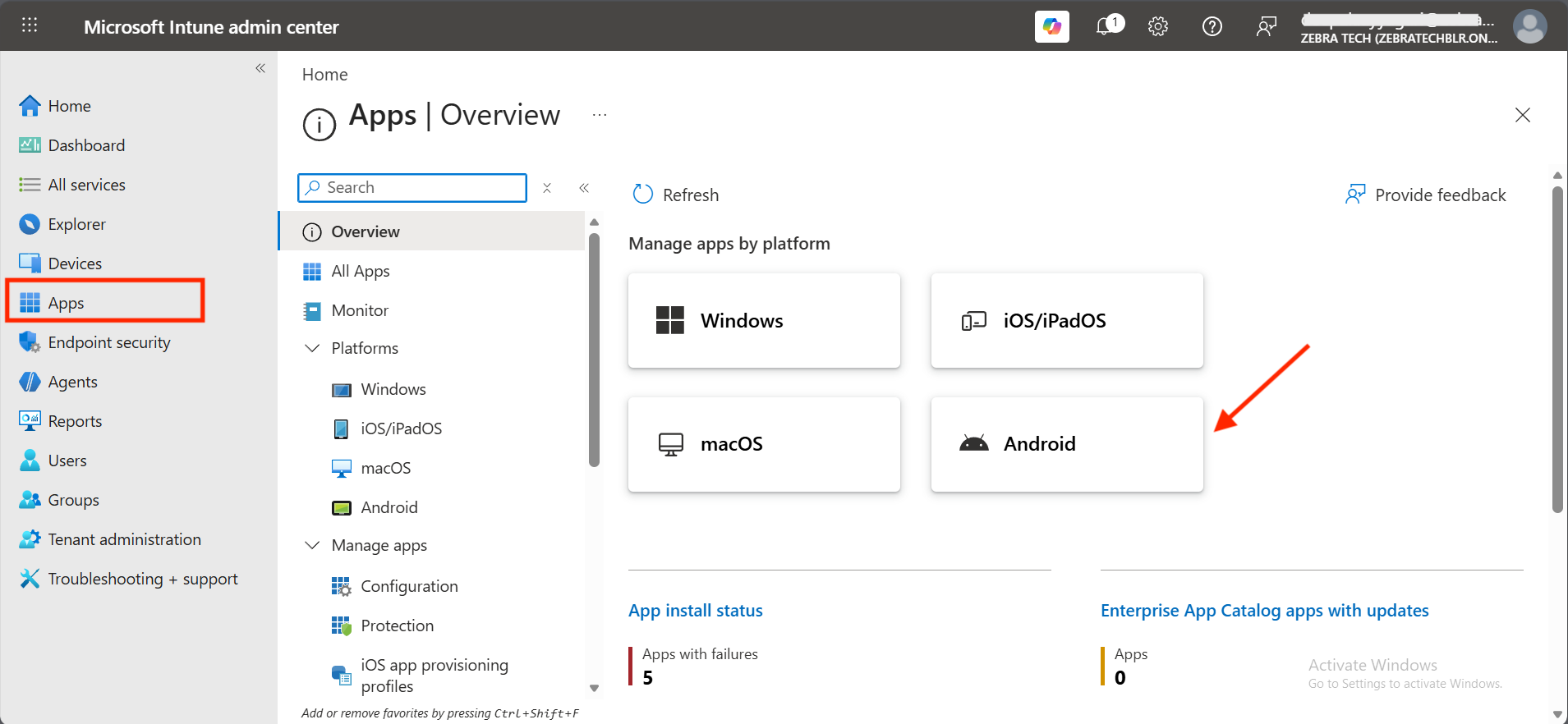
Task: Click the Apps with failures count 5
Action: pos(648,678)
